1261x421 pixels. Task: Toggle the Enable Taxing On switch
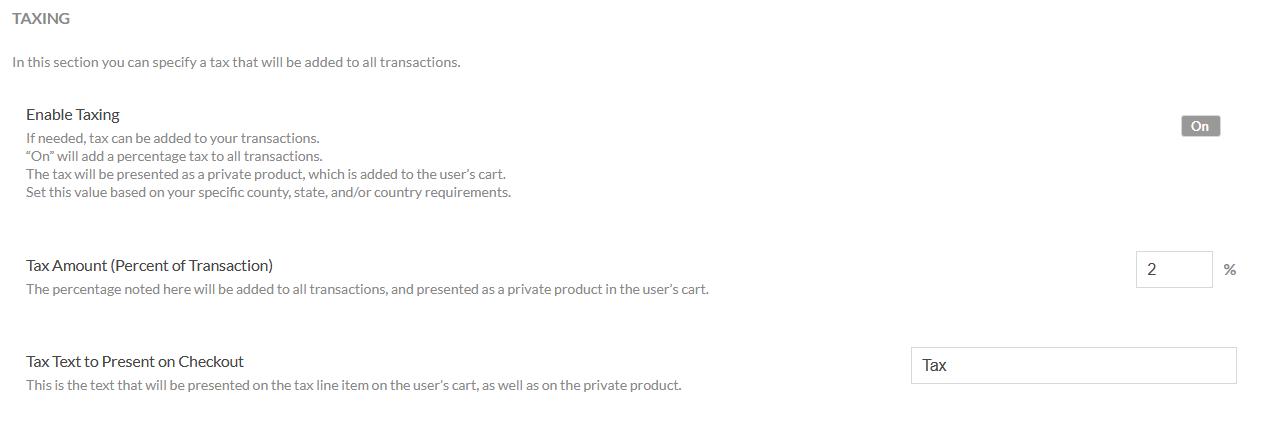1200,126
